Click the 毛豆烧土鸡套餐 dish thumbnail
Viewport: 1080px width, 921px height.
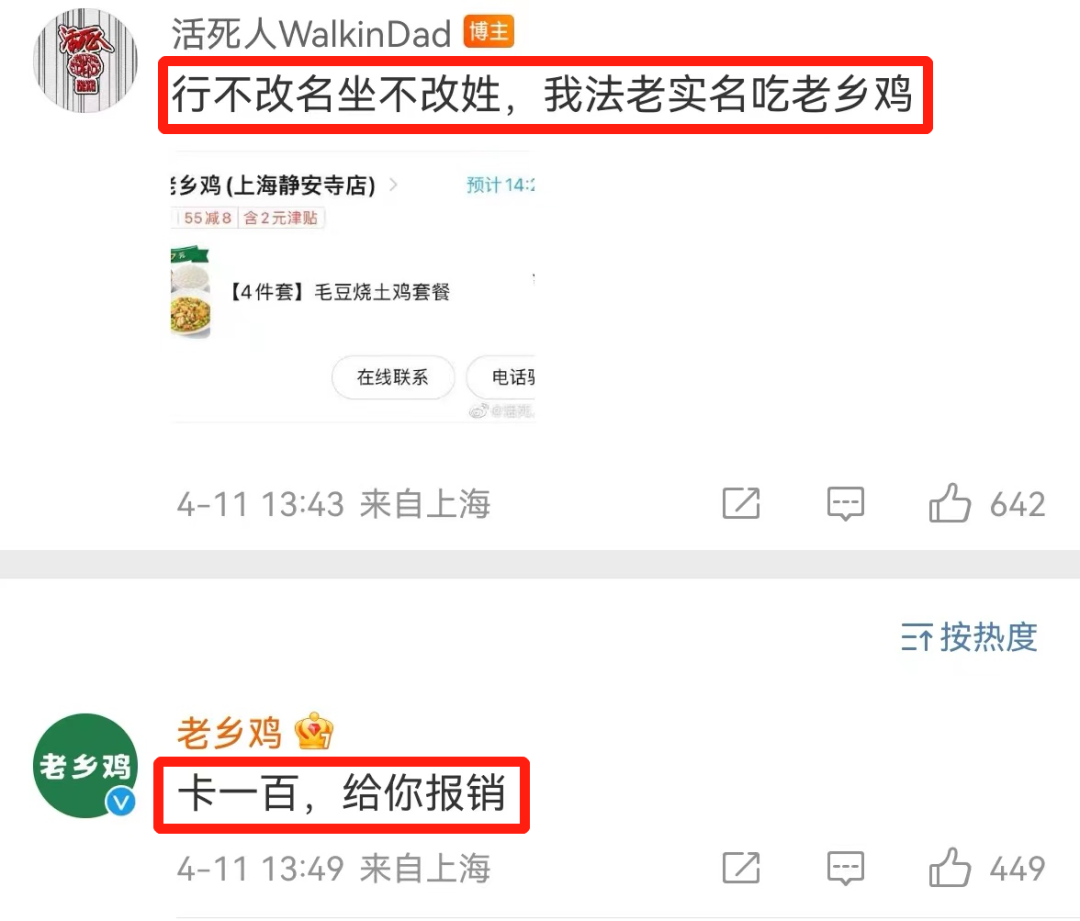tap(190, 292)
